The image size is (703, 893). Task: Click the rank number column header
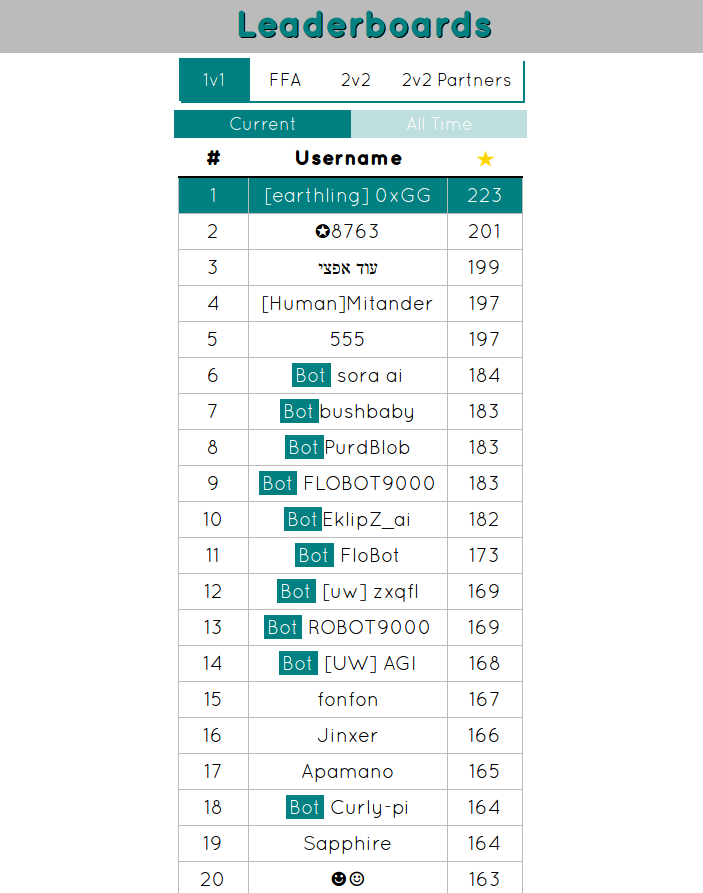click(213, 158)
